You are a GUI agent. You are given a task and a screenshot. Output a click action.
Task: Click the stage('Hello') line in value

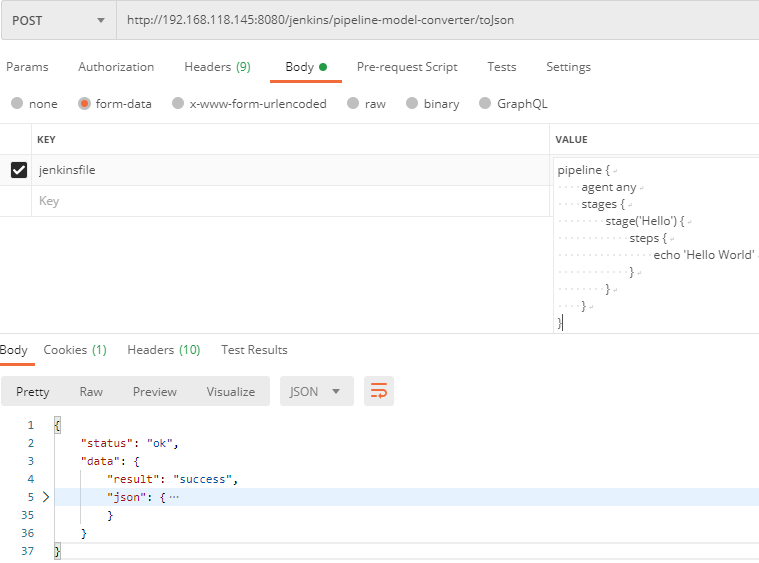pos(645,221)
